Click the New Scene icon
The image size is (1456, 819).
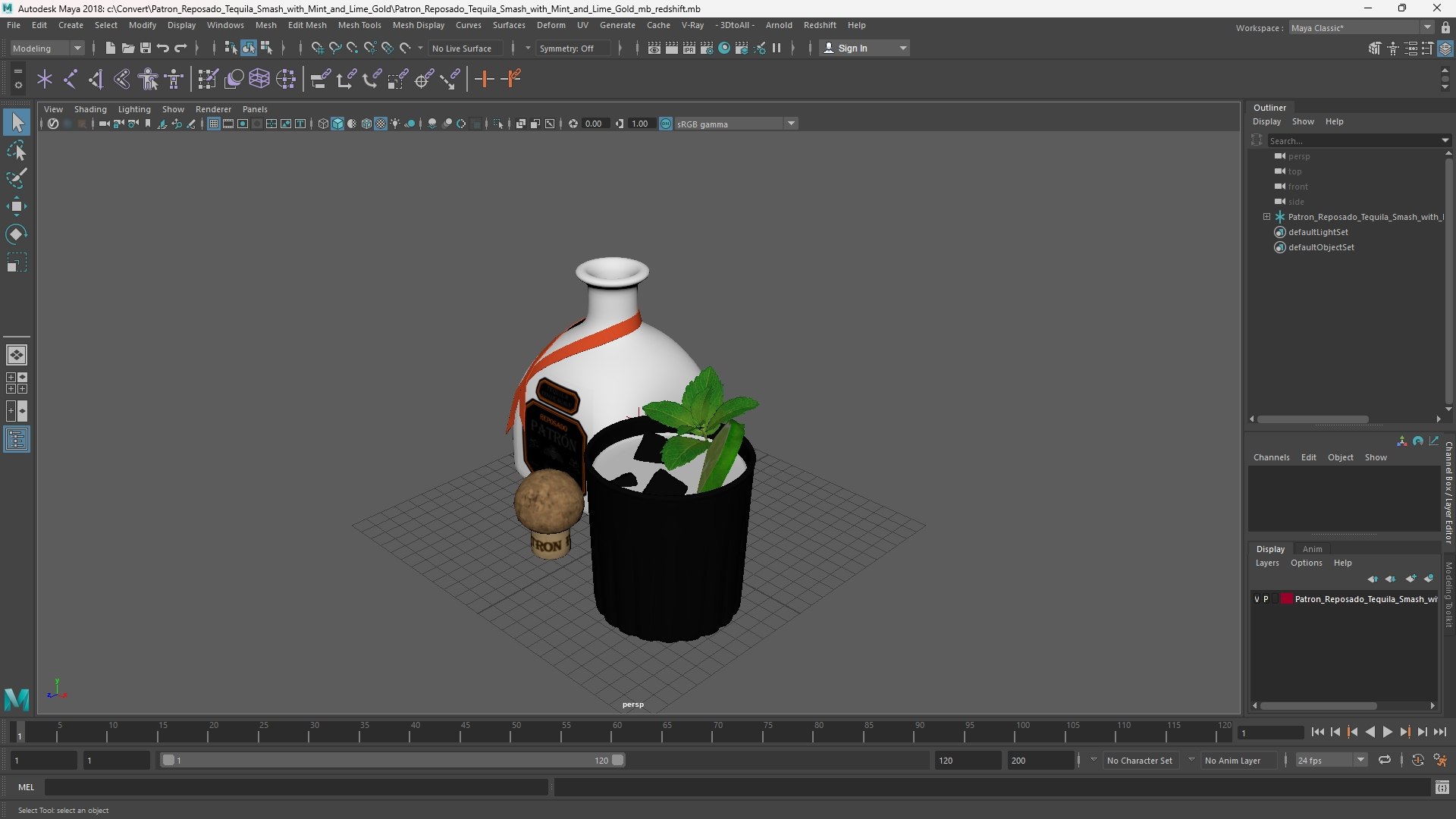110,48
